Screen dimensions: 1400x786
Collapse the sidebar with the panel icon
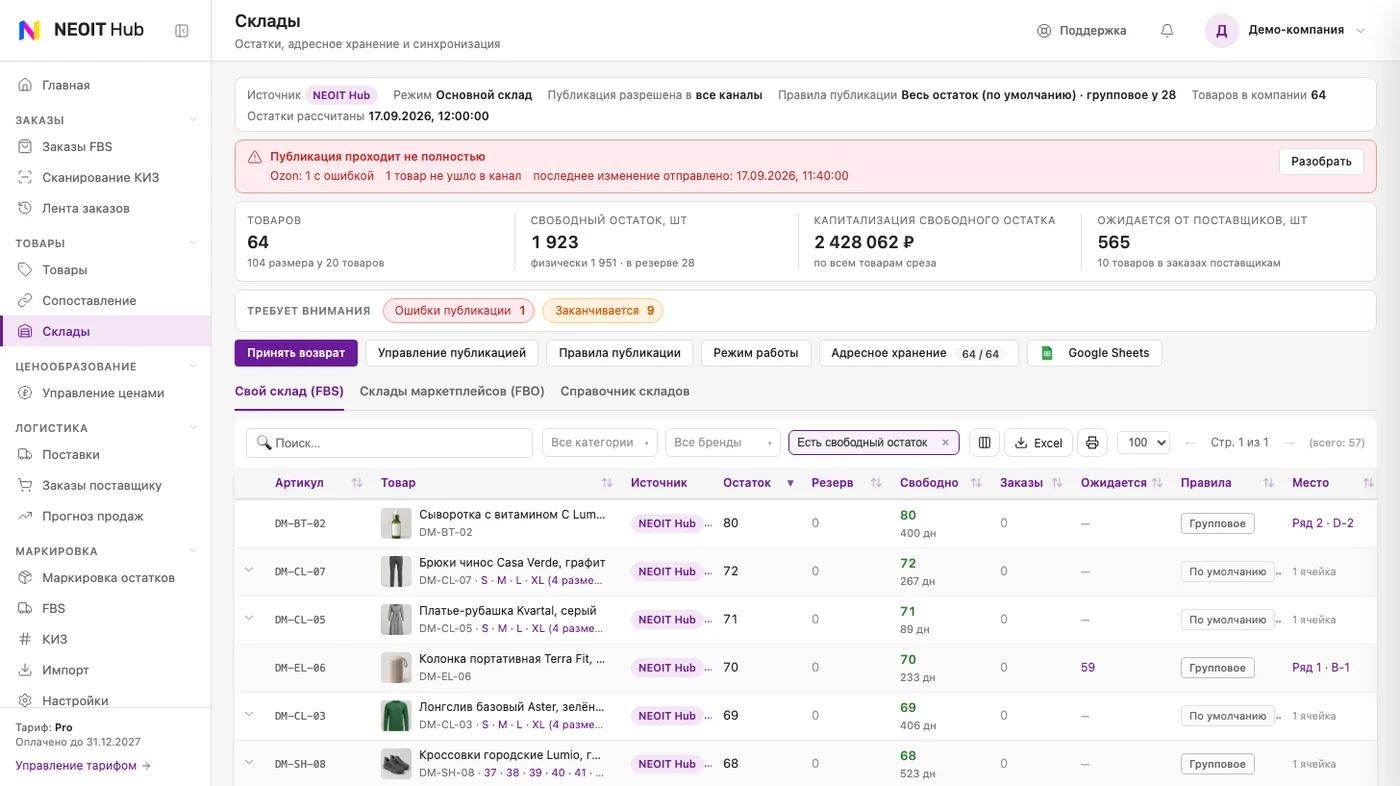[x=182, y=30]
